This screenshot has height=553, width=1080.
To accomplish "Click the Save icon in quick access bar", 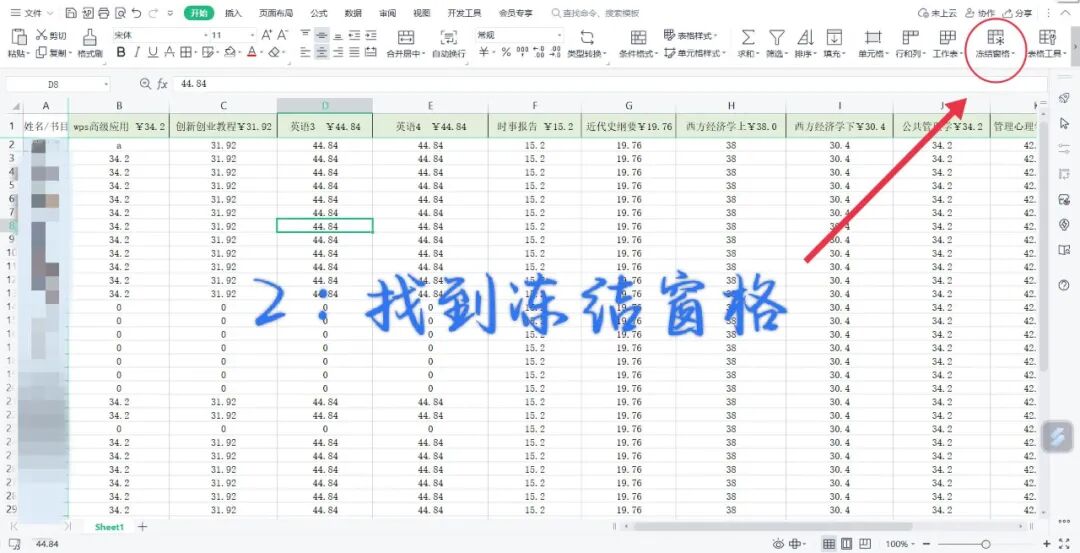I will click(x=71, y=13).
